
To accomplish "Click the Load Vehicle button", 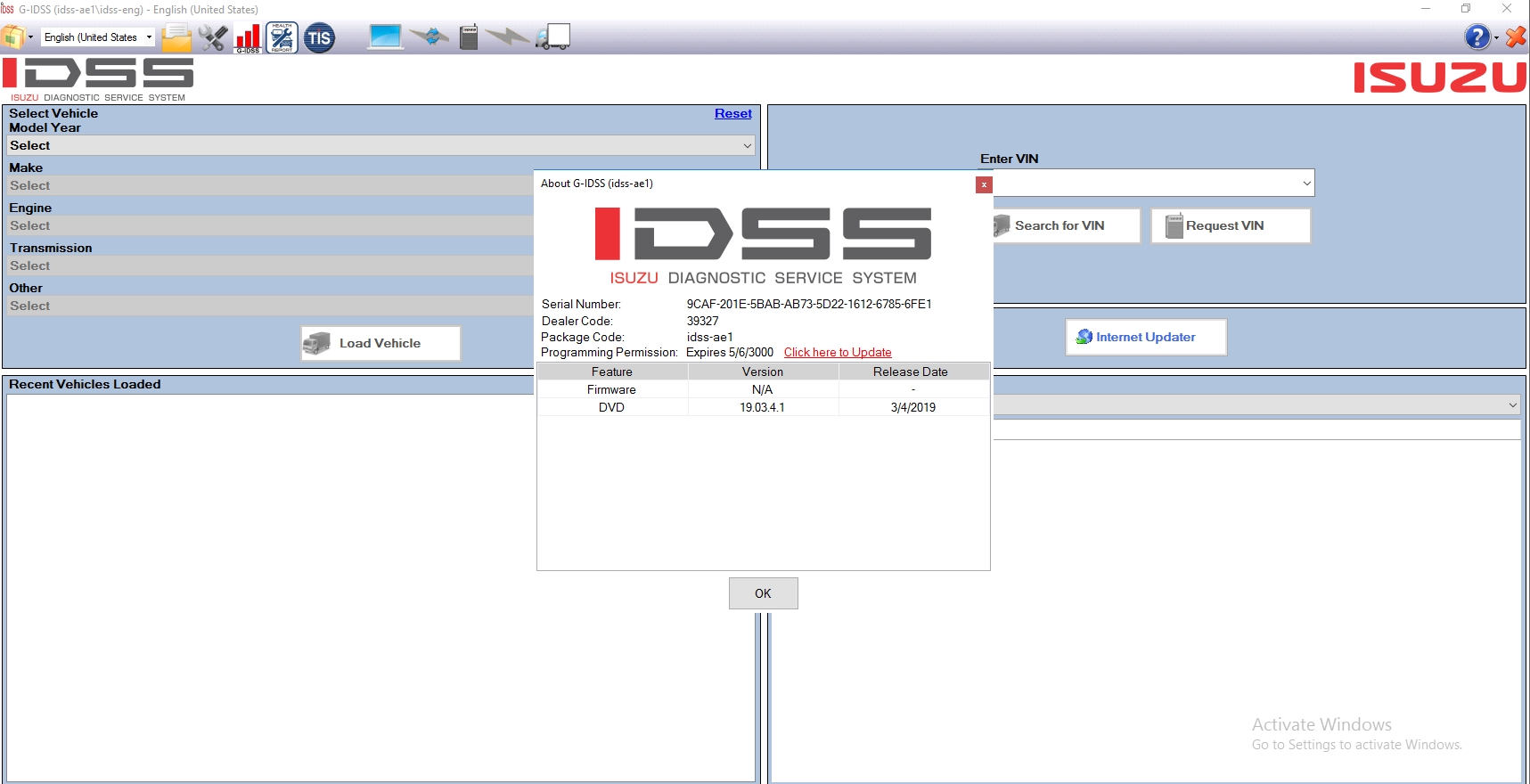I will (x=380, y=343).
